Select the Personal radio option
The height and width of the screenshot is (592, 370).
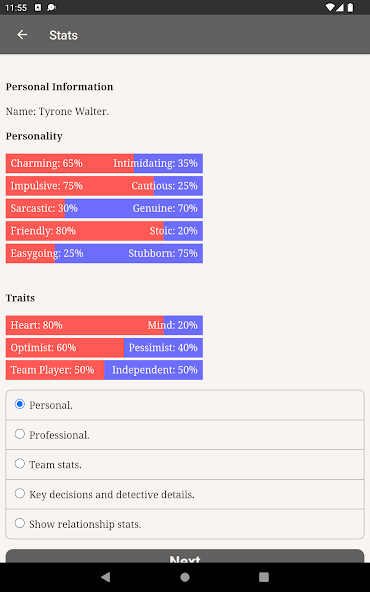pos(185,405)
